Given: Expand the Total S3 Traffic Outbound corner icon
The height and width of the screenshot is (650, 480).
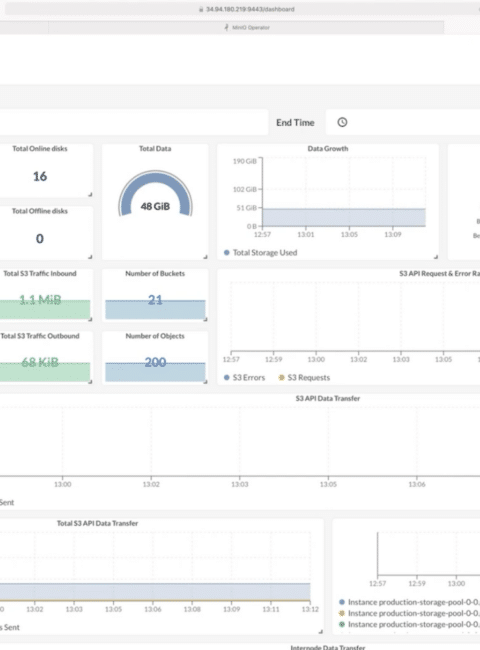Looking at the screenshot, I should click(90, 381).
